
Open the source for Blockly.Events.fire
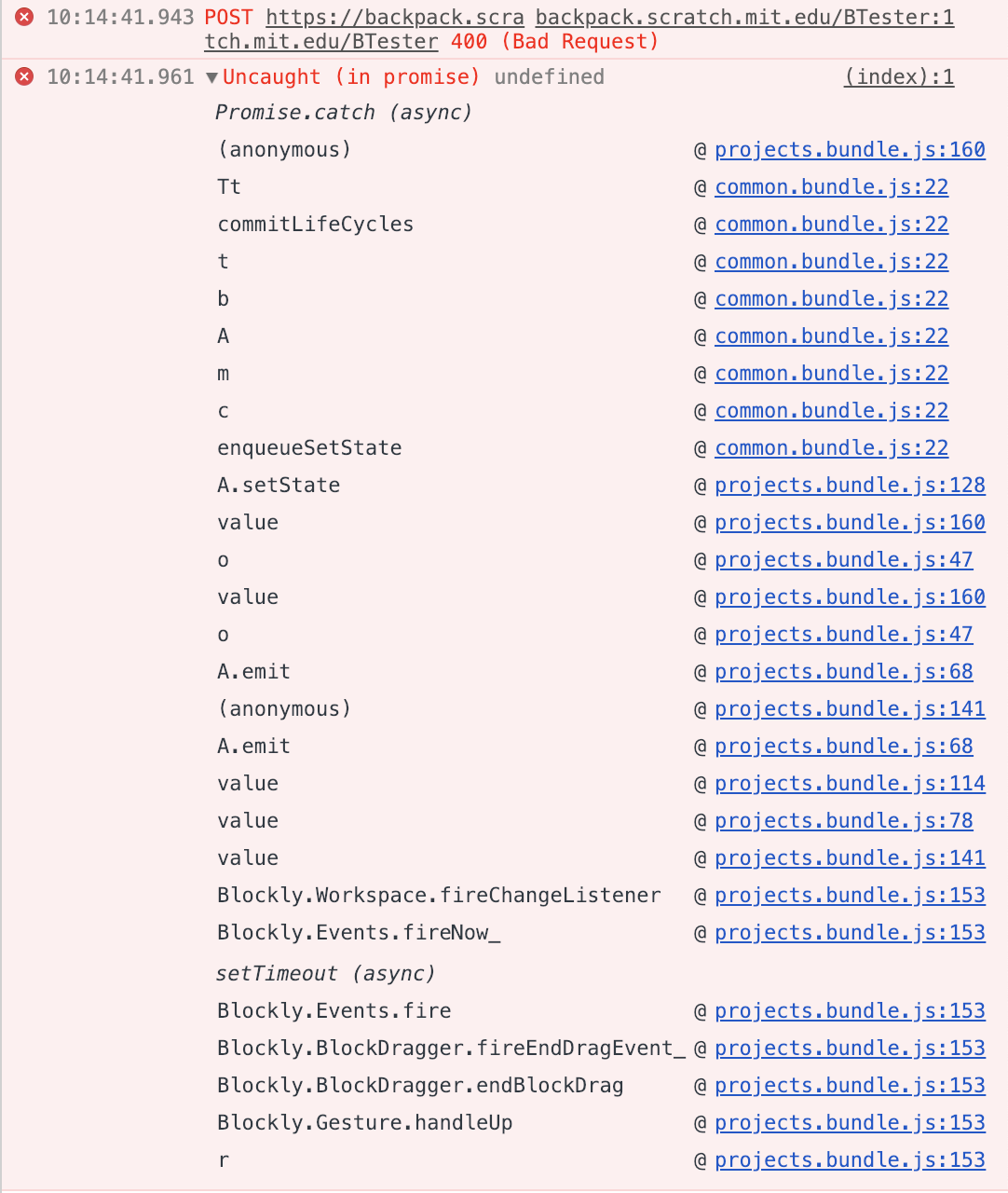tap(849, 1010)
